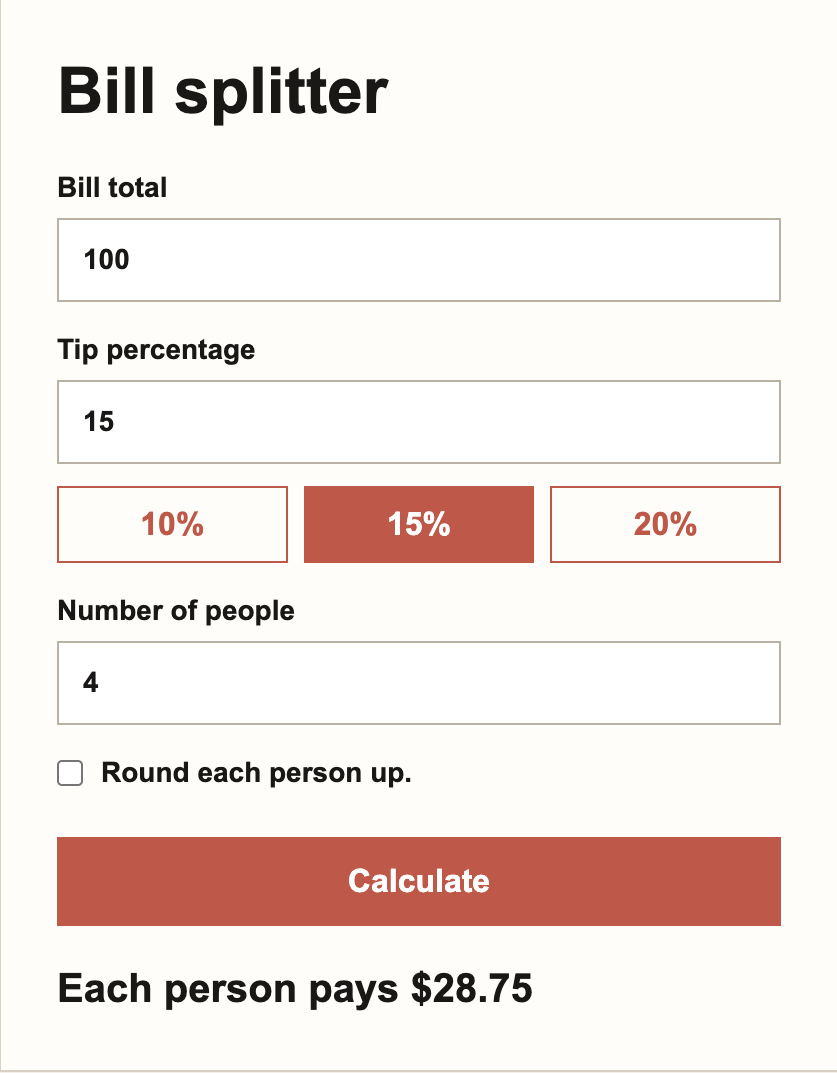The height and width of the screenshot is (1073, 837).
Task: Pick the 20% tip preset button
Action: (x=665, y=525)
